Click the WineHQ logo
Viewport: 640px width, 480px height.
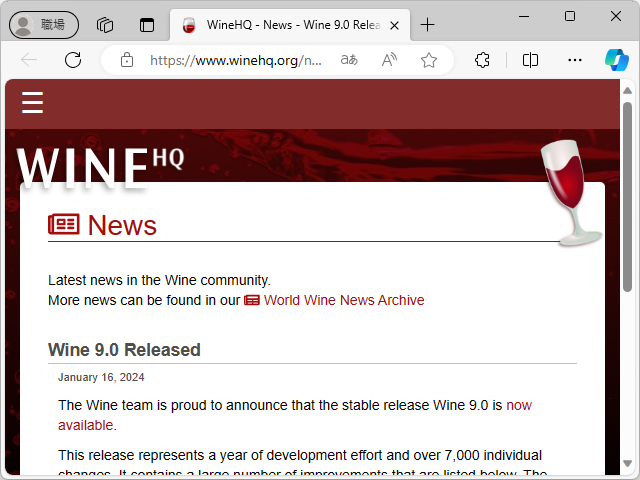point(100,168)
